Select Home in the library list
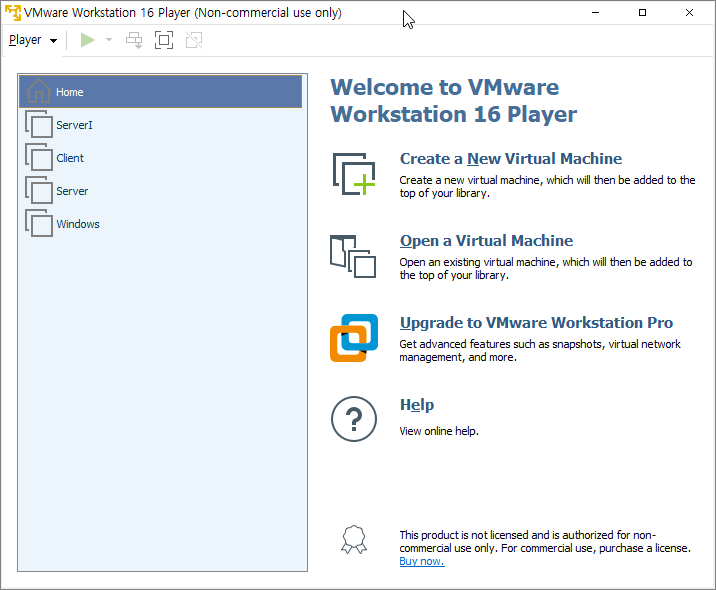716x590 pixels. coord(160,92)
